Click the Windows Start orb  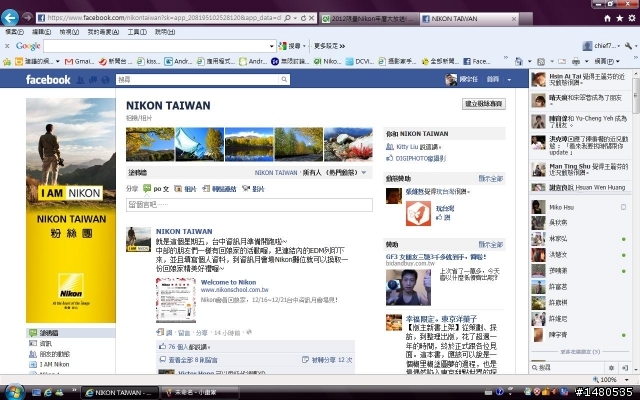click(14, 392)
